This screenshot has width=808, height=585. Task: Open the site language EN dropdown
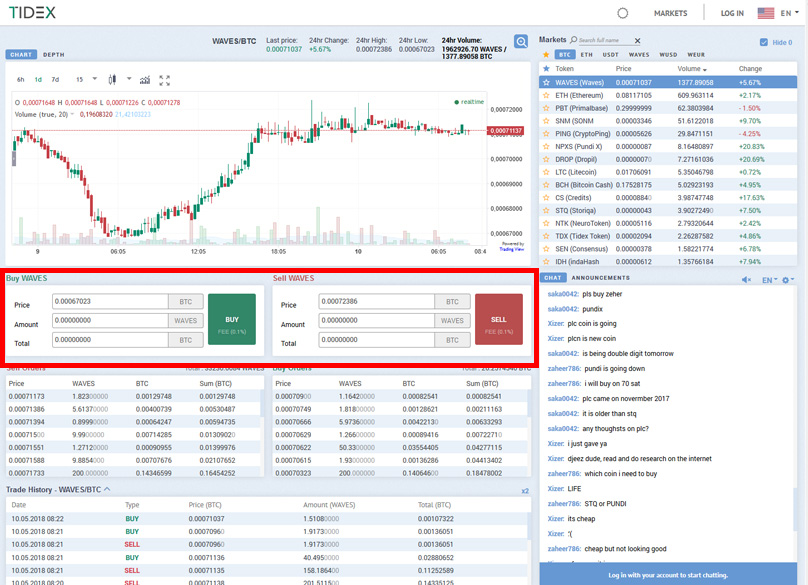point(789,13)
